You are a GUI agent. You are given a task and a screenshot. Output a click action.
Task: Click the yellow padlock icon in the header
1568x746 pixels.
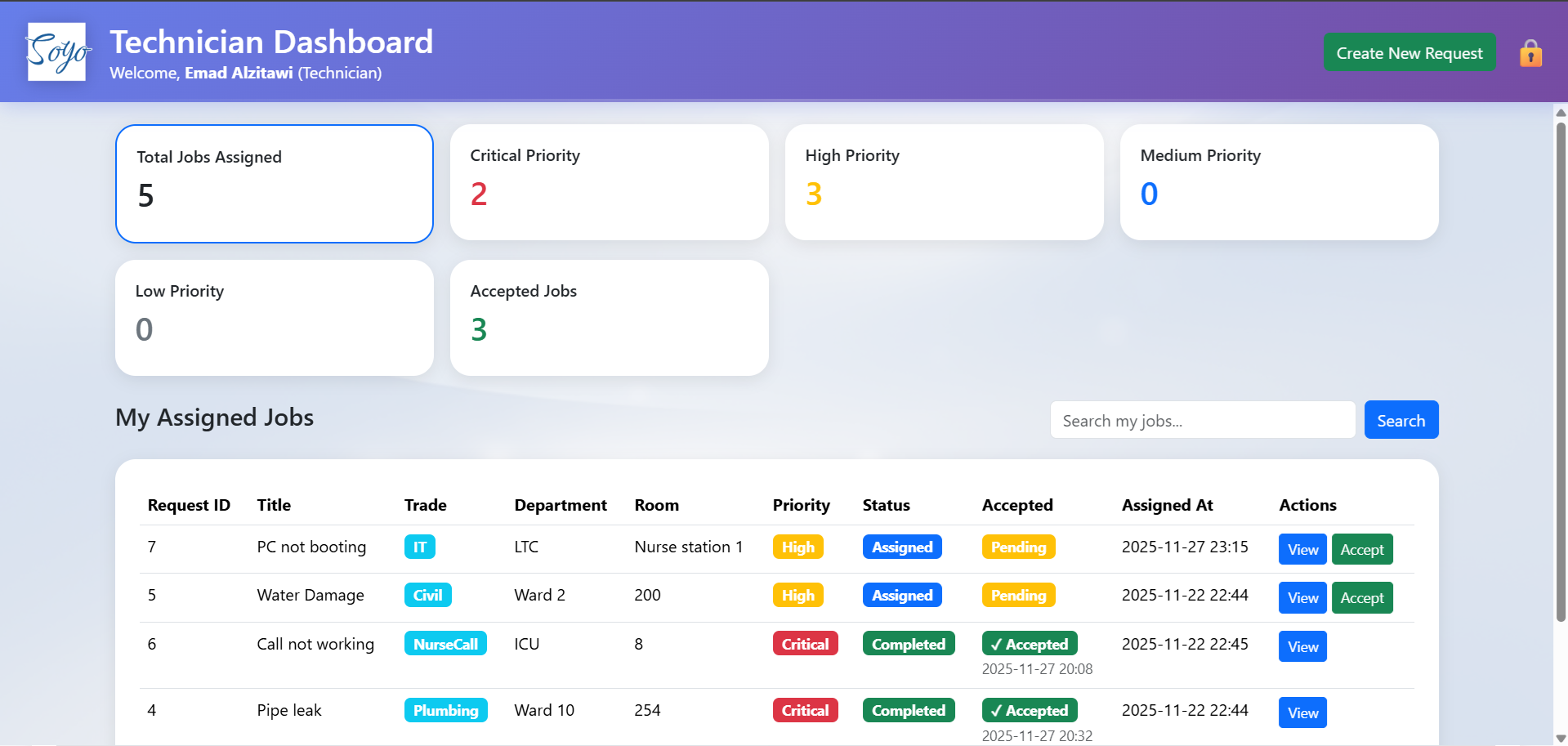coord(1530,52)
